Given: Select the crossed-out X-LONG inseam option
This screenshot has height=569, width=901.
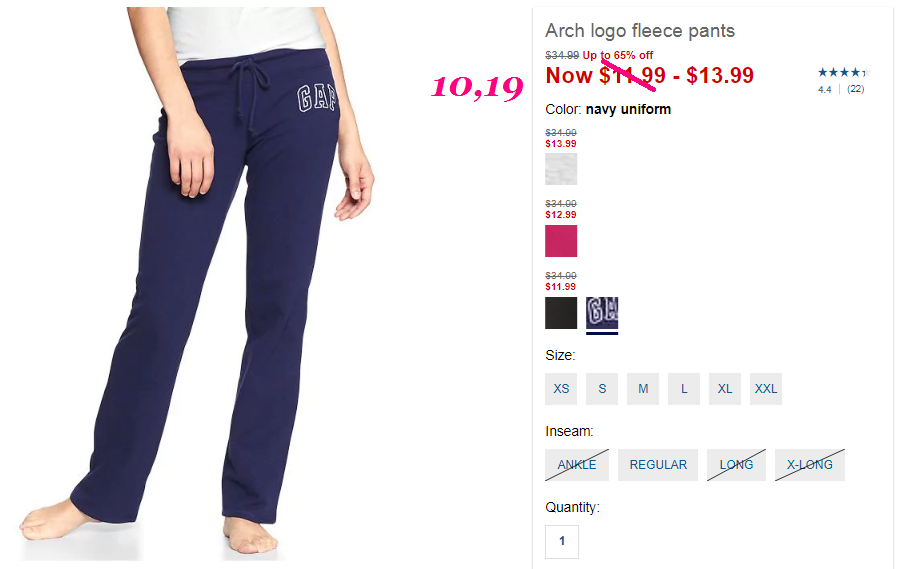Looking at the screenshot, I should pos(810,465).
